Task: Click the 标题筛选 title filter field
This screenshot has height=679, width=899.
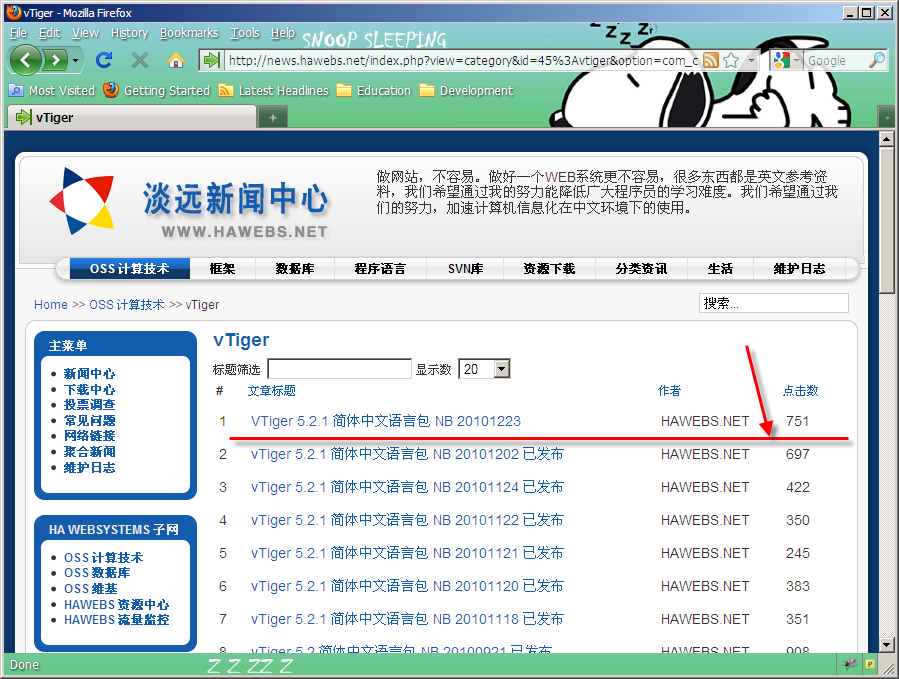Action: click(x=339, y=369)
